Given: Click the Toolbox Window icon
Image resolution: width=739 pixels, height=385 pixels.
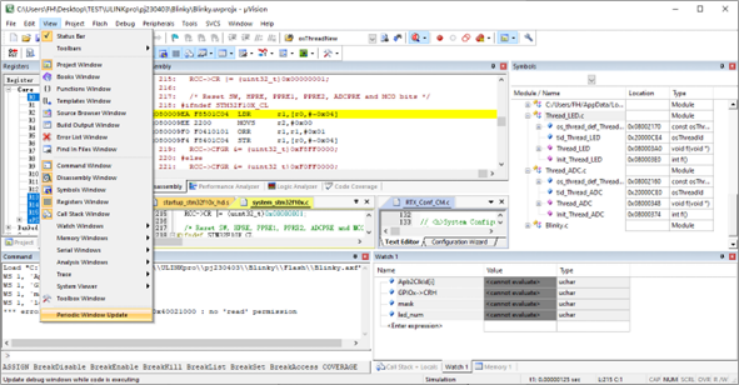Looking at the screenshot, I should [x=47, y=298].
